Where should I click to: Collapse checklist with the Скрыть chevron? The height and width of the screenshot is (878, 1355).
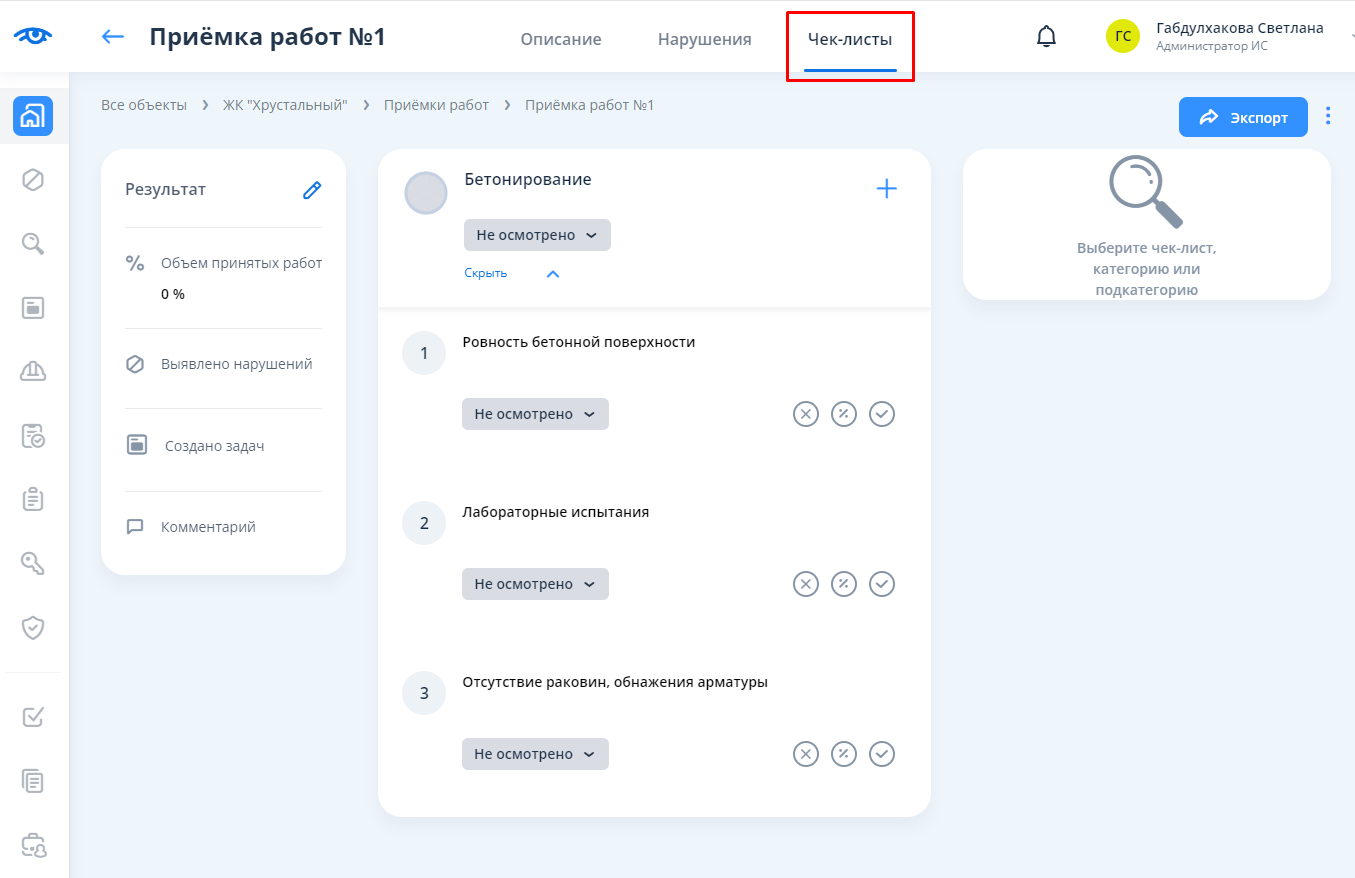point(553,274)
